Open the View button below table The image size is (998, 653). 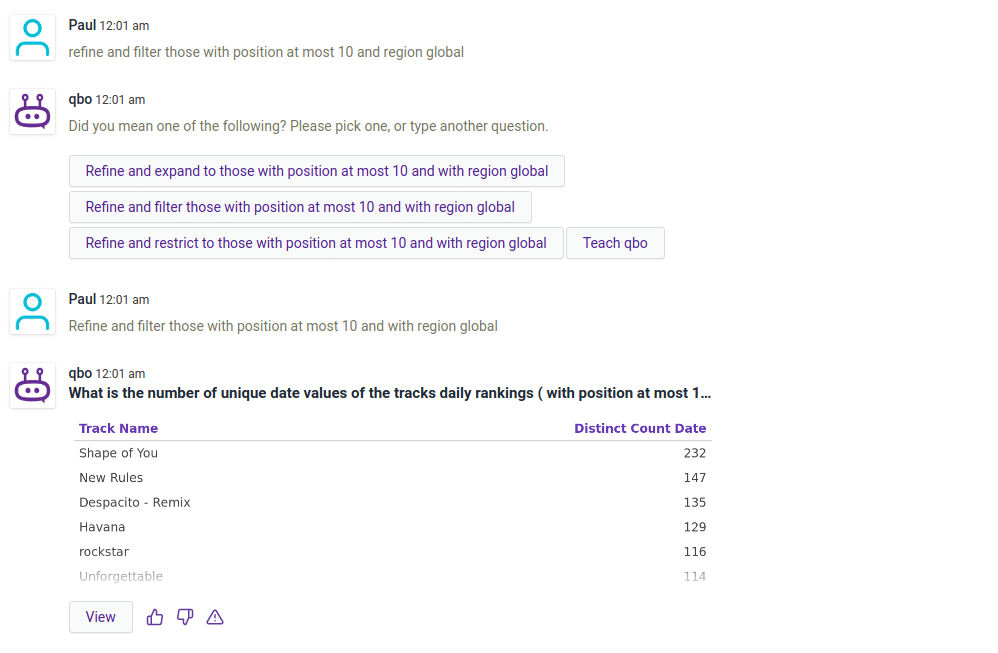pos(100,617)
